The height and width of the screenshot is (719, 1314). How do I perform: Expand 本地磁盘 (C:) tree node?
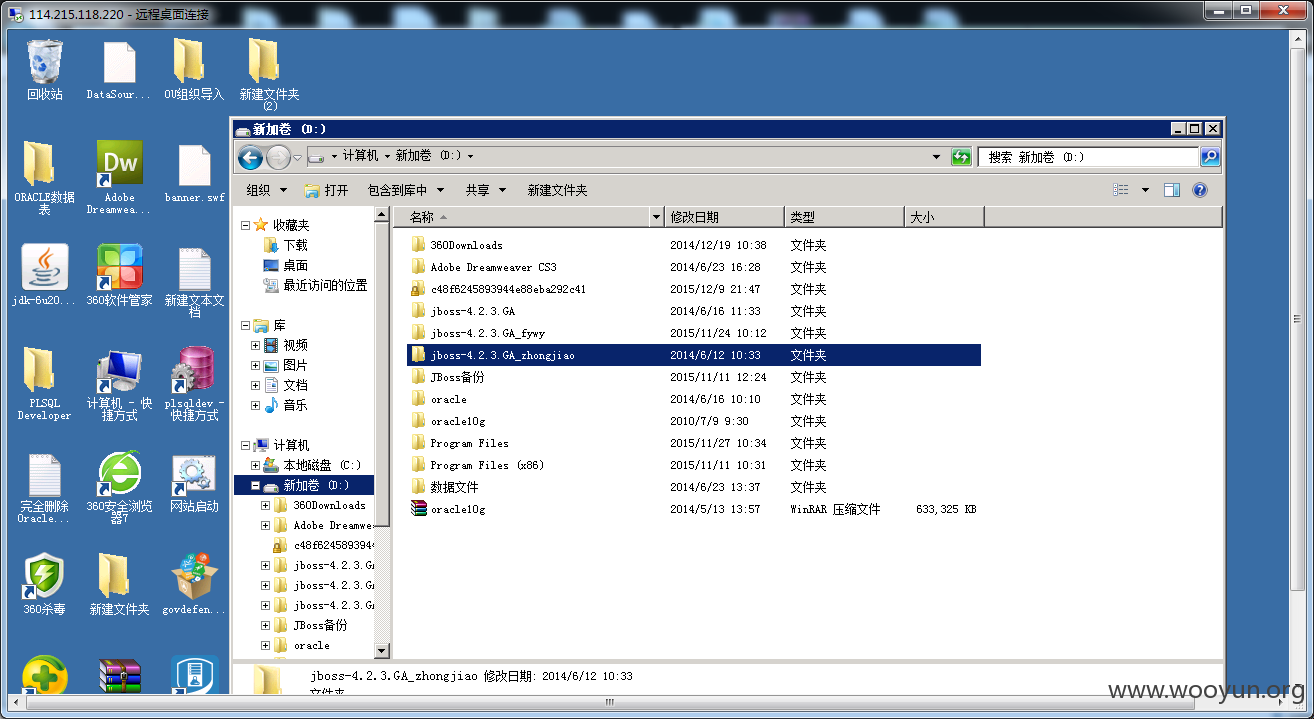click(255, 465)
